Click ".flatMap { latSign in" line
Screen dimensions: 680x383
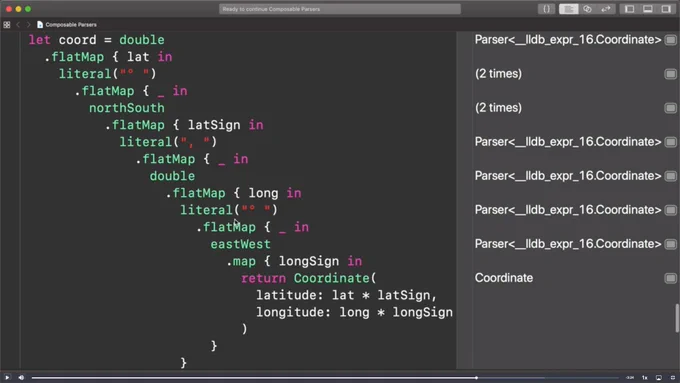click(x=184, y=125)
